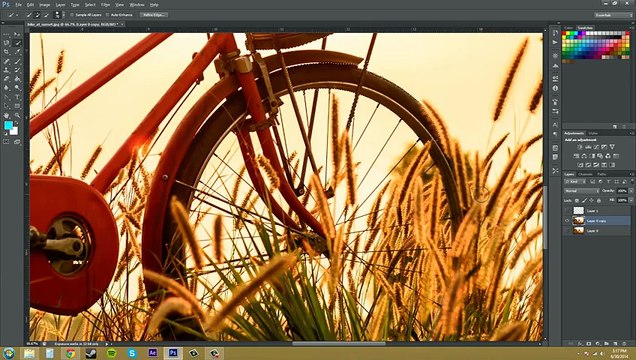This screenshot has width=636, height=360.
Task: Select the Brush tool
Action: tap(17, 61)
